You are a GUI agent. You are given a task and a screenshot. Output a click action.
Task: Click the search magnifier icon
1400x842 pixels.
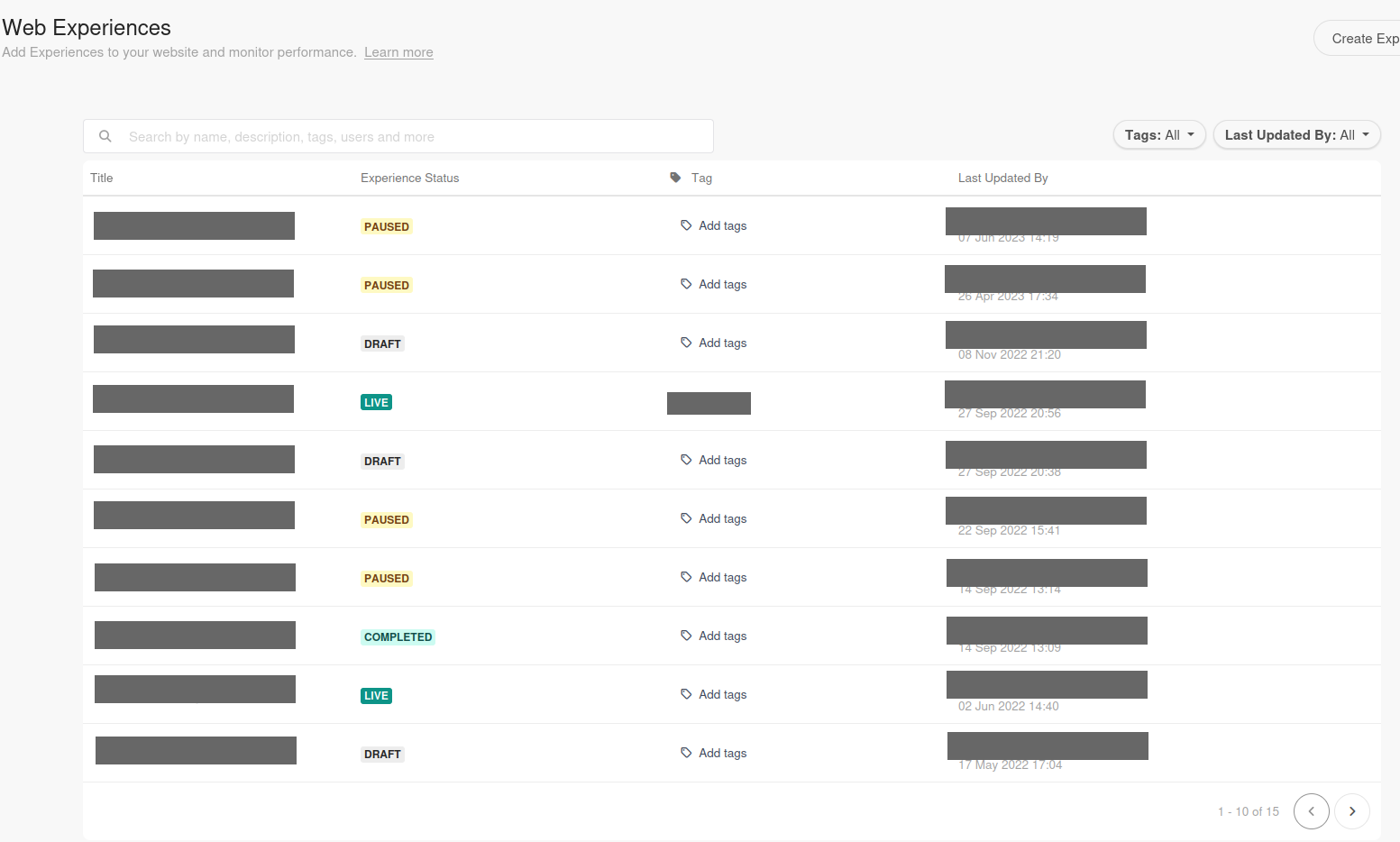105,136
